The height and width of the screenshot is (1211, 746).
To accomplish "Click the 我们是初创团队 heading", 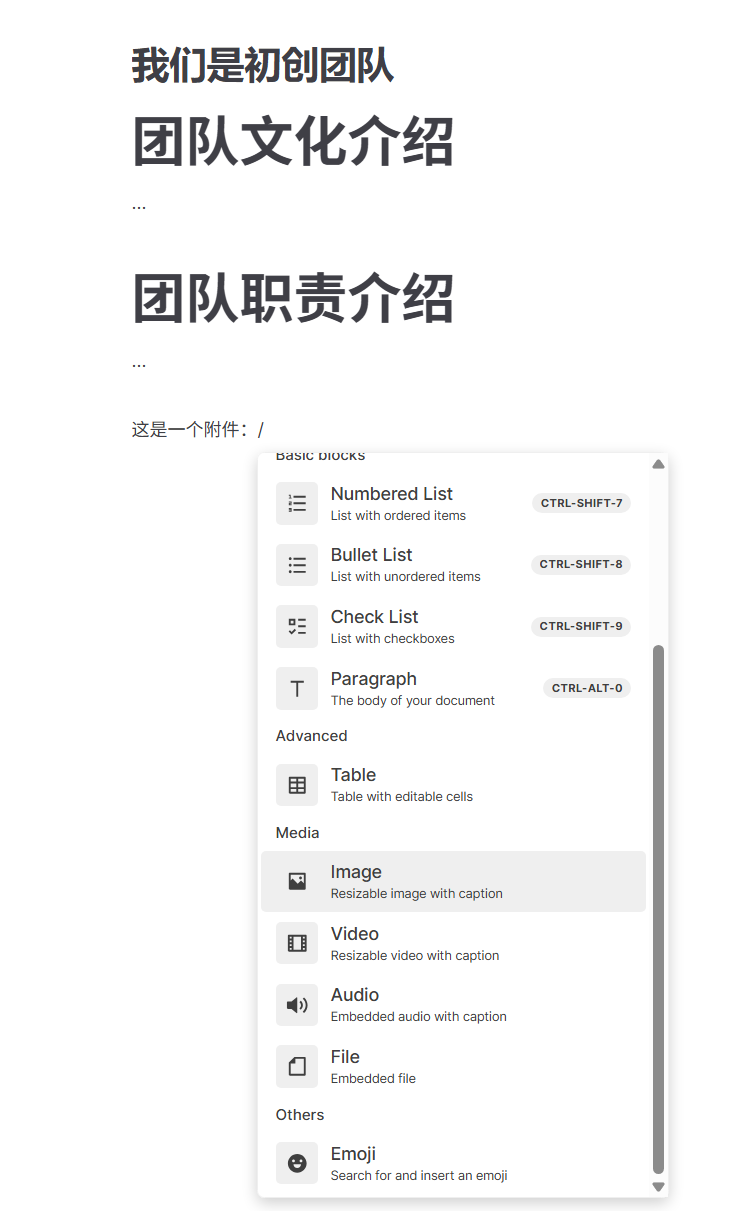I will pyautogui.click(x=263, y=66).
